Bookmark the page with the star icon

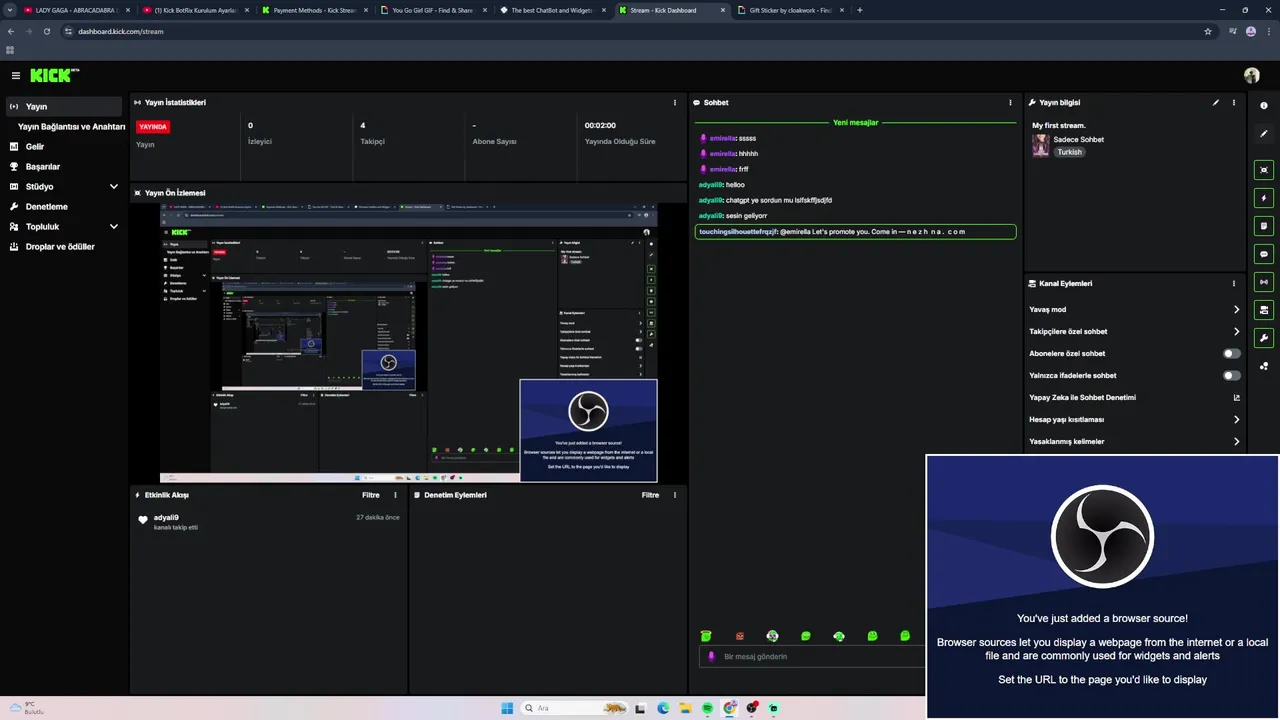click(1208, 31)
